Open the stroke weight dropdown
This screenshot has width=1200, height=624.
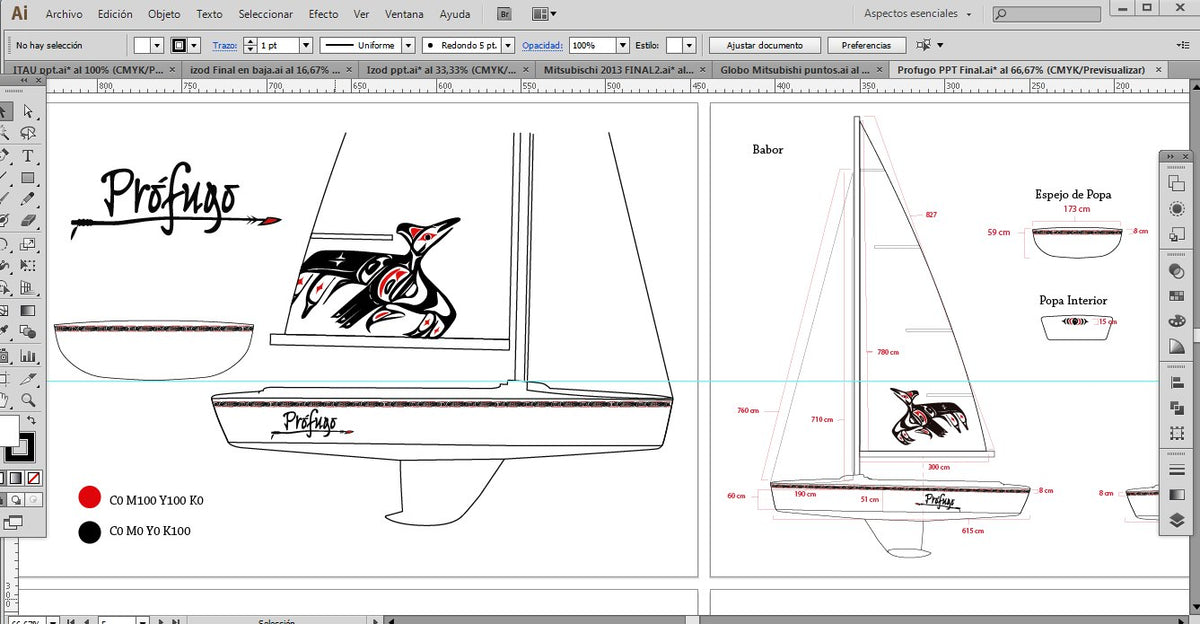pyautogui.click(x=304, y=45)
